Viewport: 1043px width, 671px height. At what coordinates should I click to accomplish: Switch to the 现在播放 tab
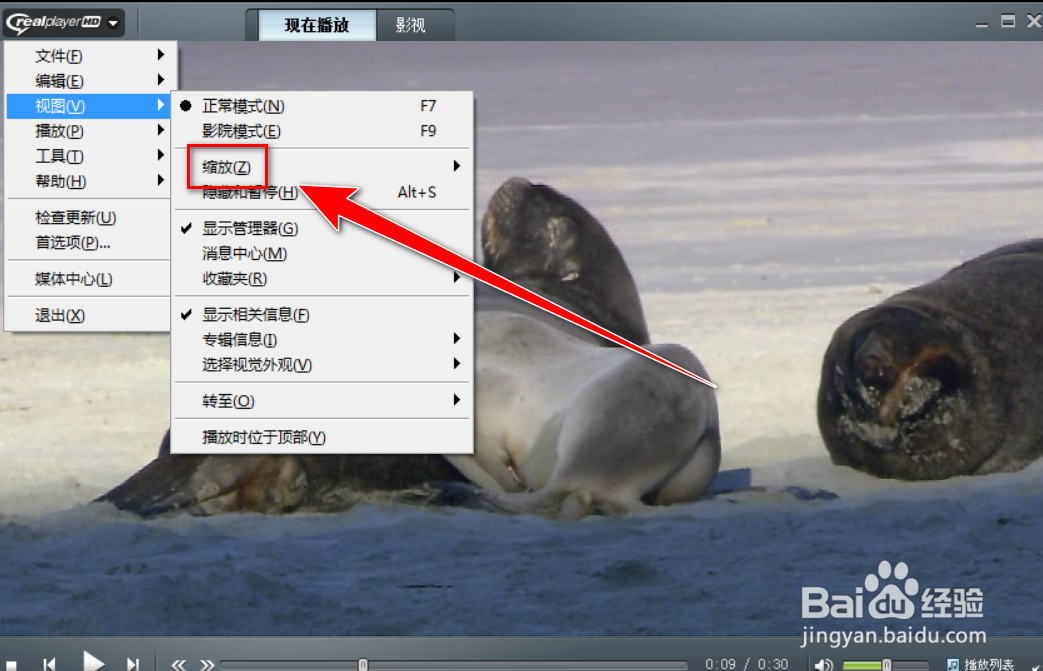(317, 25)
